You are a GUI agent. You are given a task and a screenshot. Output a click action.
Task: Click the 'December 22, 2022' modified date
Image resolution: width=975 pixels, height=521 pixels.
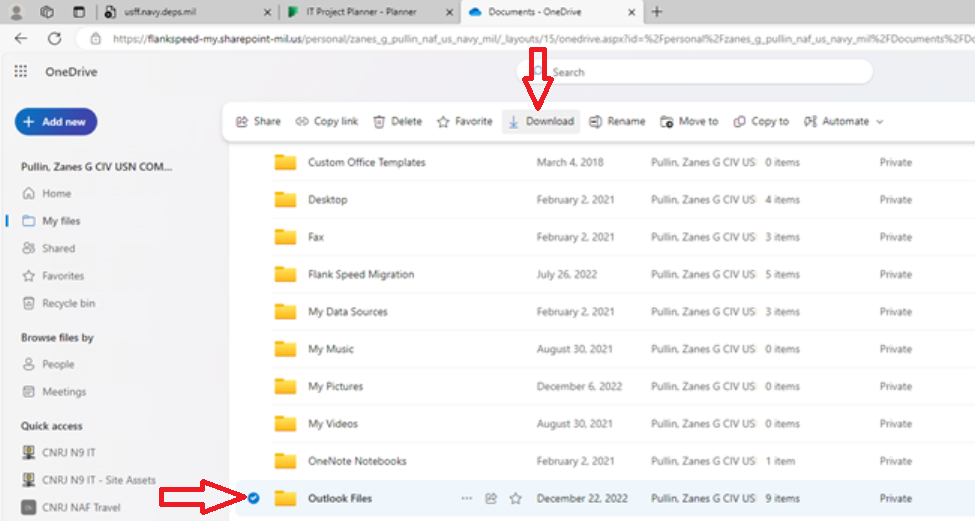582,498
